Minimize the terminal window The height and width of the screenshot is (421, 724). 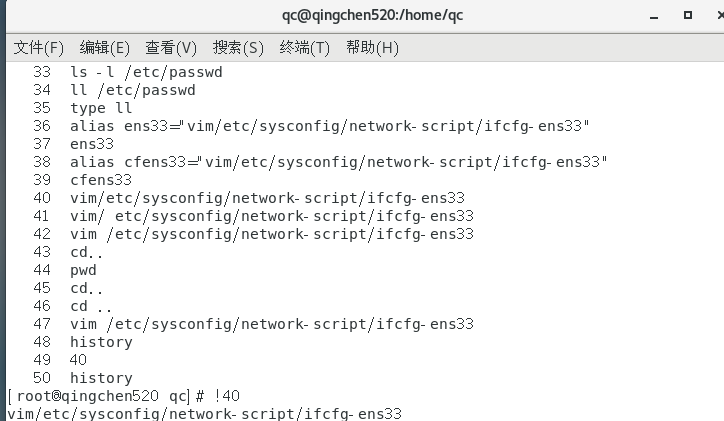coord(654,16)
